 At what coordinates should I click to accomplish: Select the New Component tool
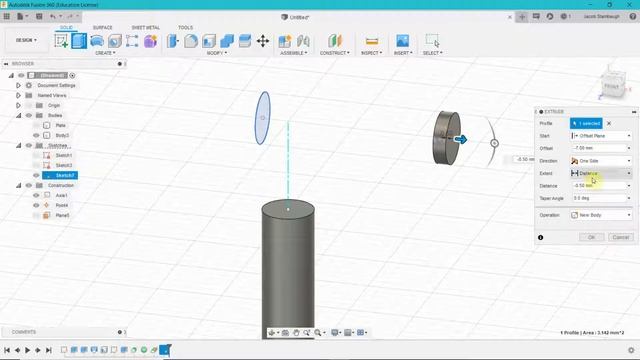point(285,41)
